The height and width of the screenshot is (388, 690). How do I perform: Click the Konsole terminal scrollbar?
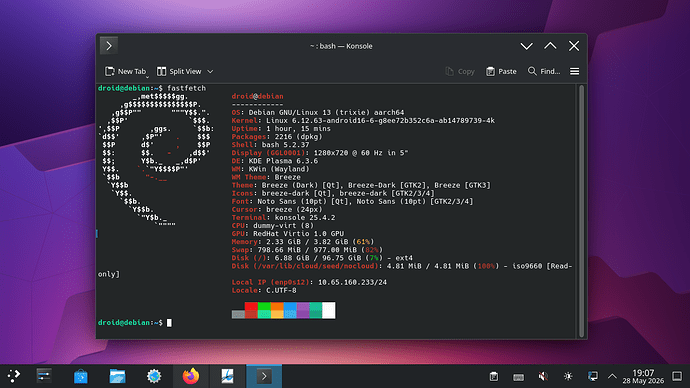click(x=581, y=211)
